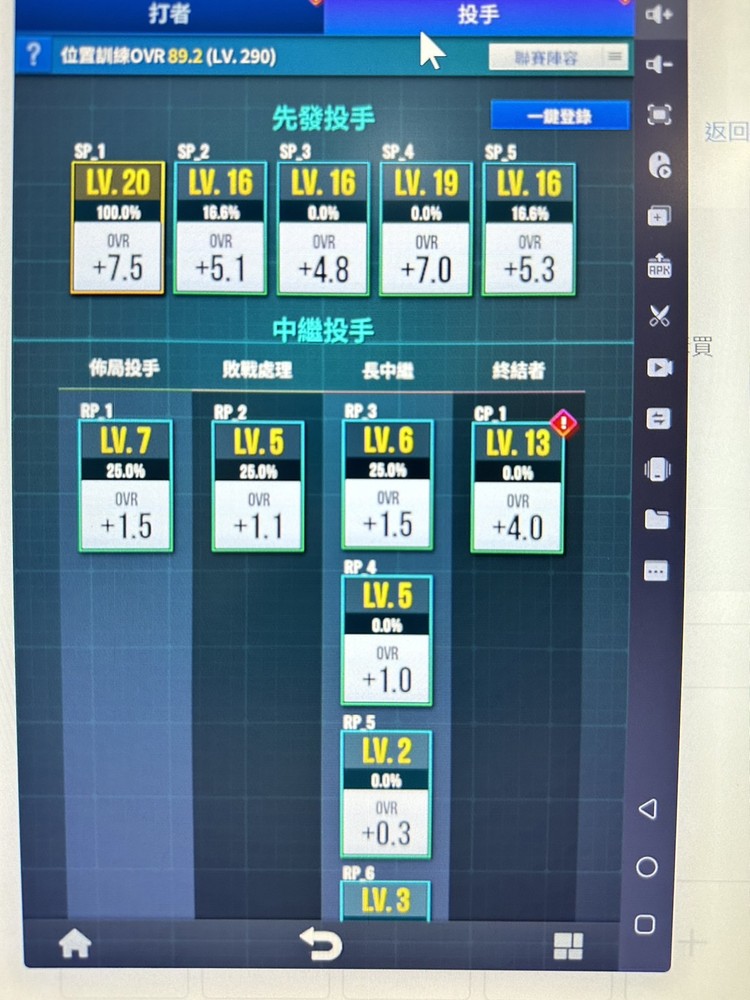The height and width of the screenshot is (1000, 750).
Task: Select the RP_6 LV. 3 card
Action: pos(385,901)
